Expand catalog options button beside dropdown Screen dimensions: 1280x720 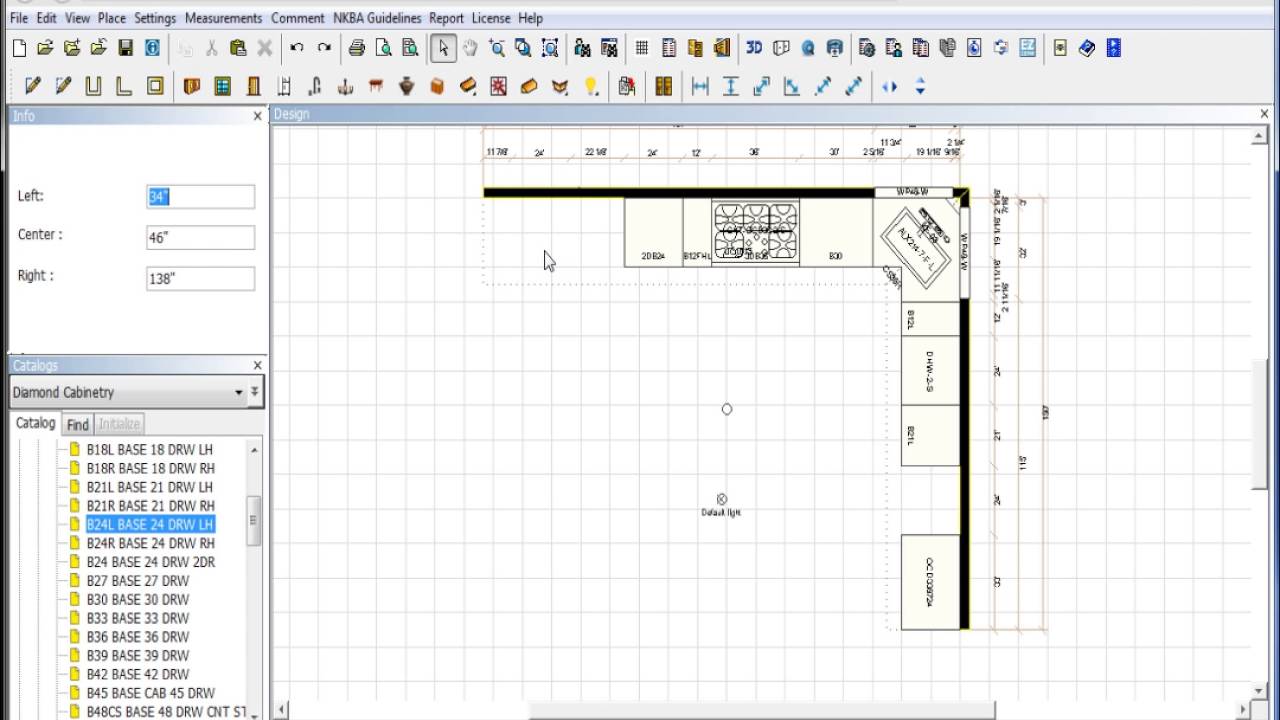255,392
